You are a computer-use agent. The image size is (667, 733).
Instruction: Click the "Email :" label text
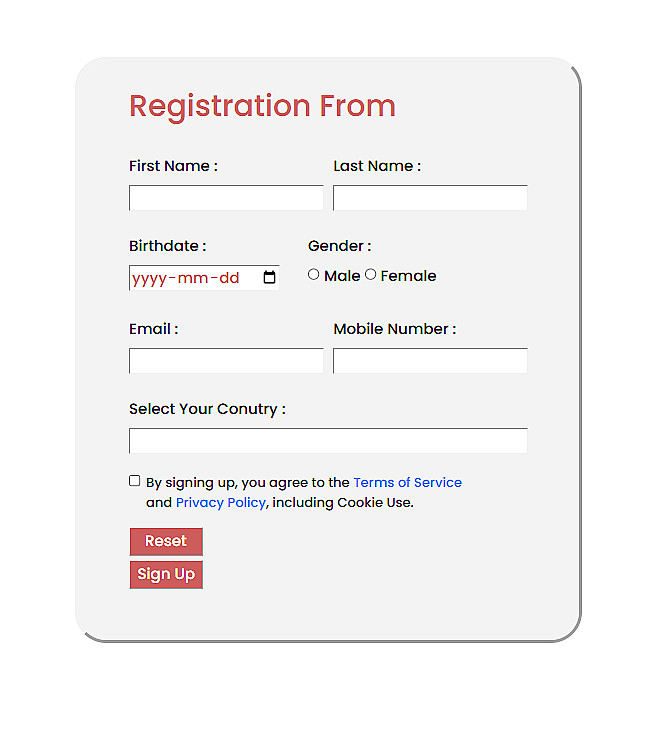click(153, 329)
